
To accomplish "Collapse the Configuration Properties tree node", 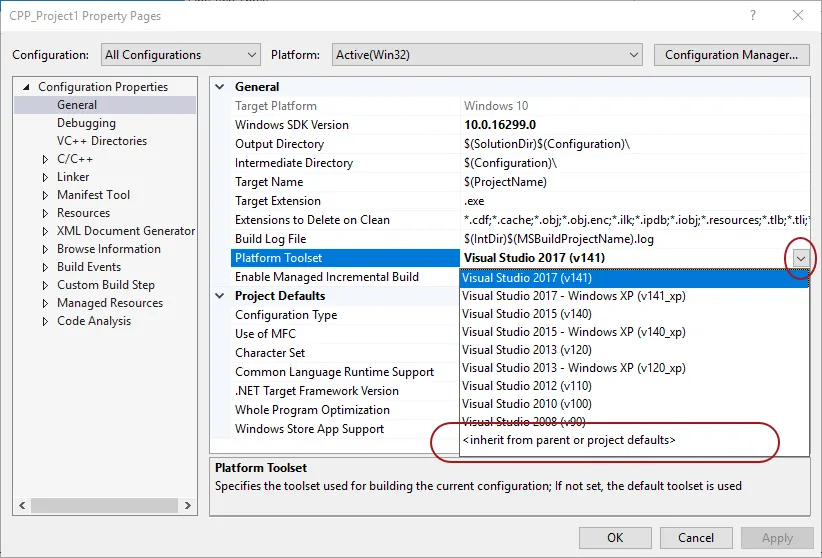I will [x=26, y=87].
